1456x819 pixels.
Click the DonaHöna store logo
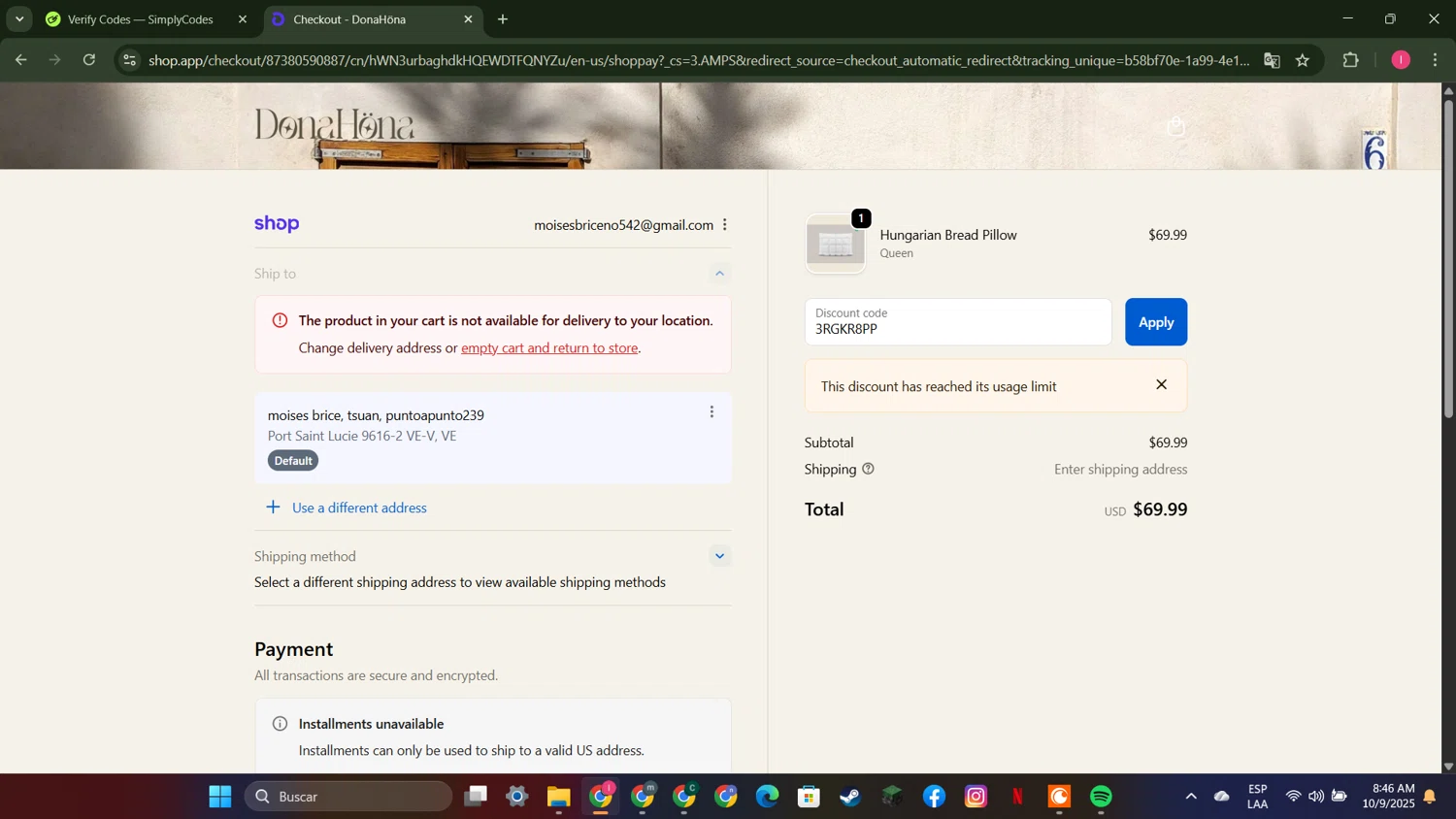(x=334, y=124)
